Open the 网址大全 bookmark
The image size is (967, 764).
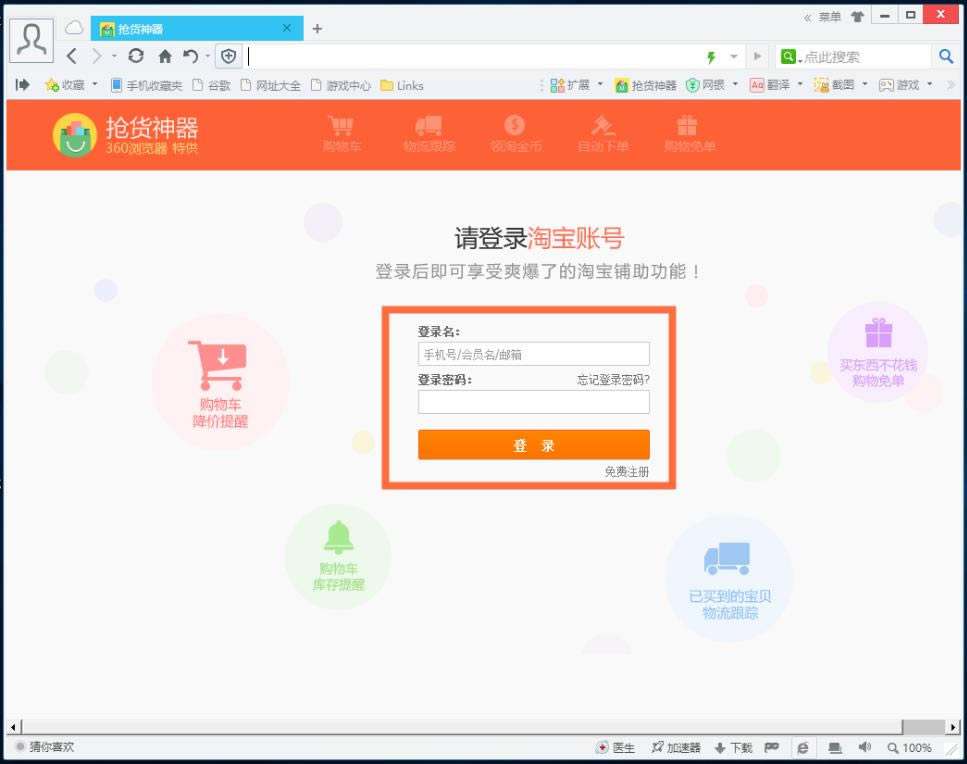270,85
